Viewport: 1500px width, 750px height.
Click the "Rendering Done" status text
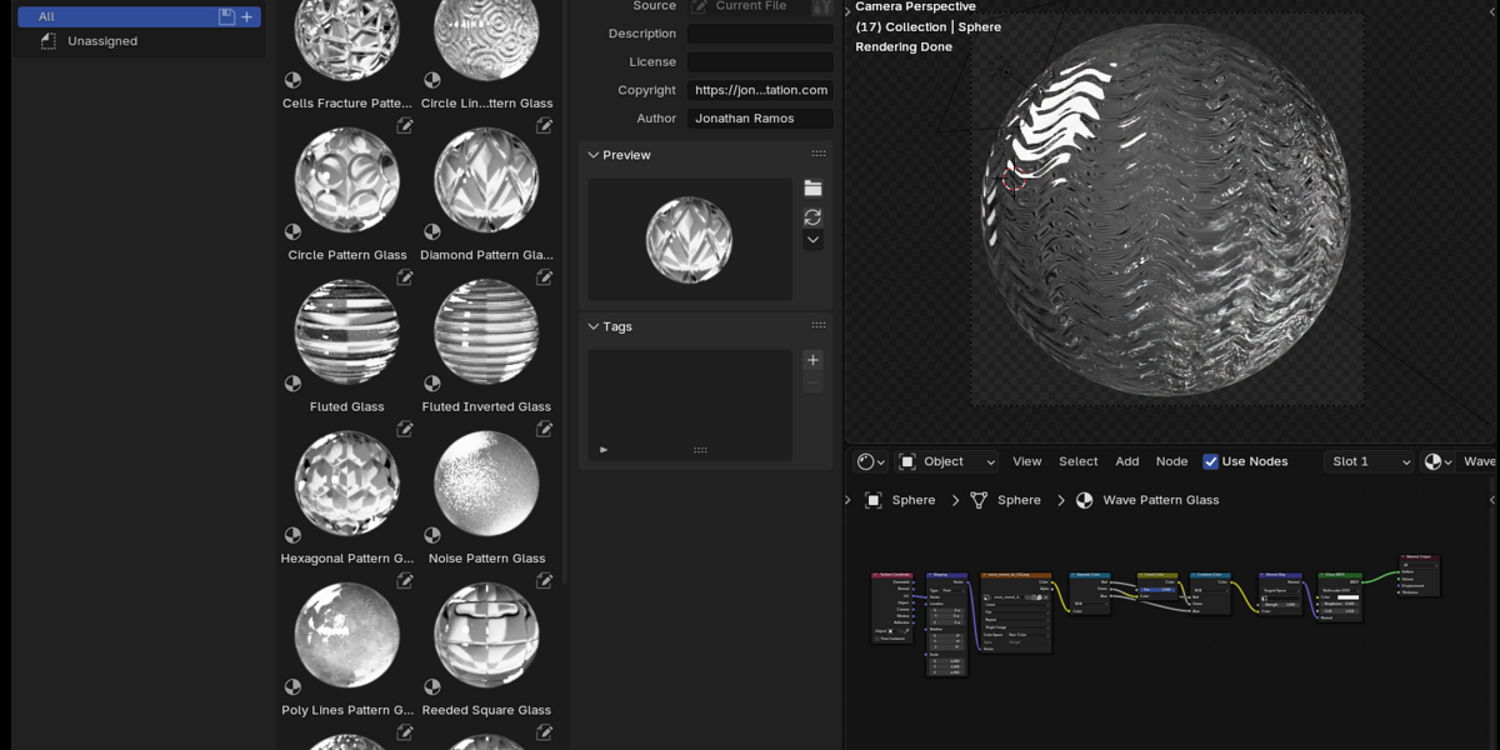click(904, 47)
